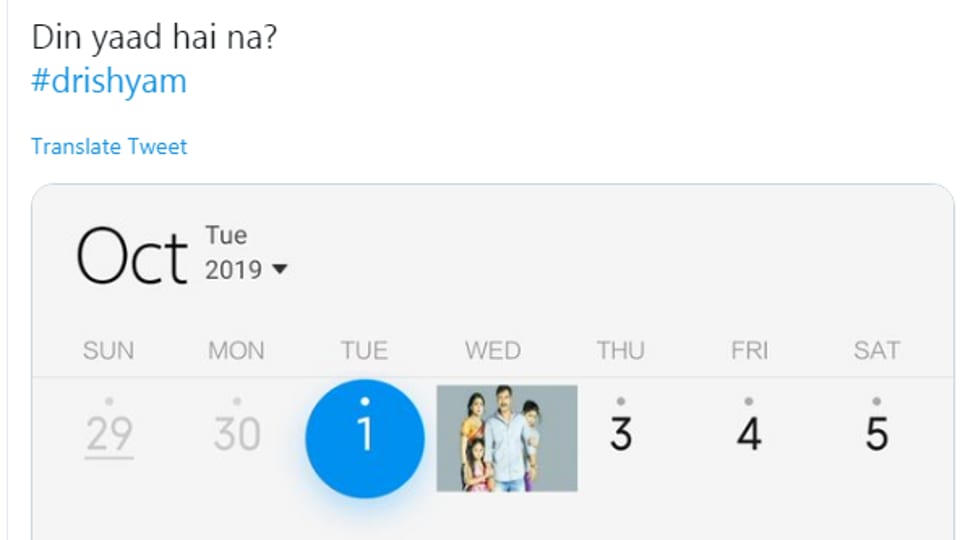960x540 pixels.
Task: Open the family photo on Wednesday
Action: click(507, 438)
